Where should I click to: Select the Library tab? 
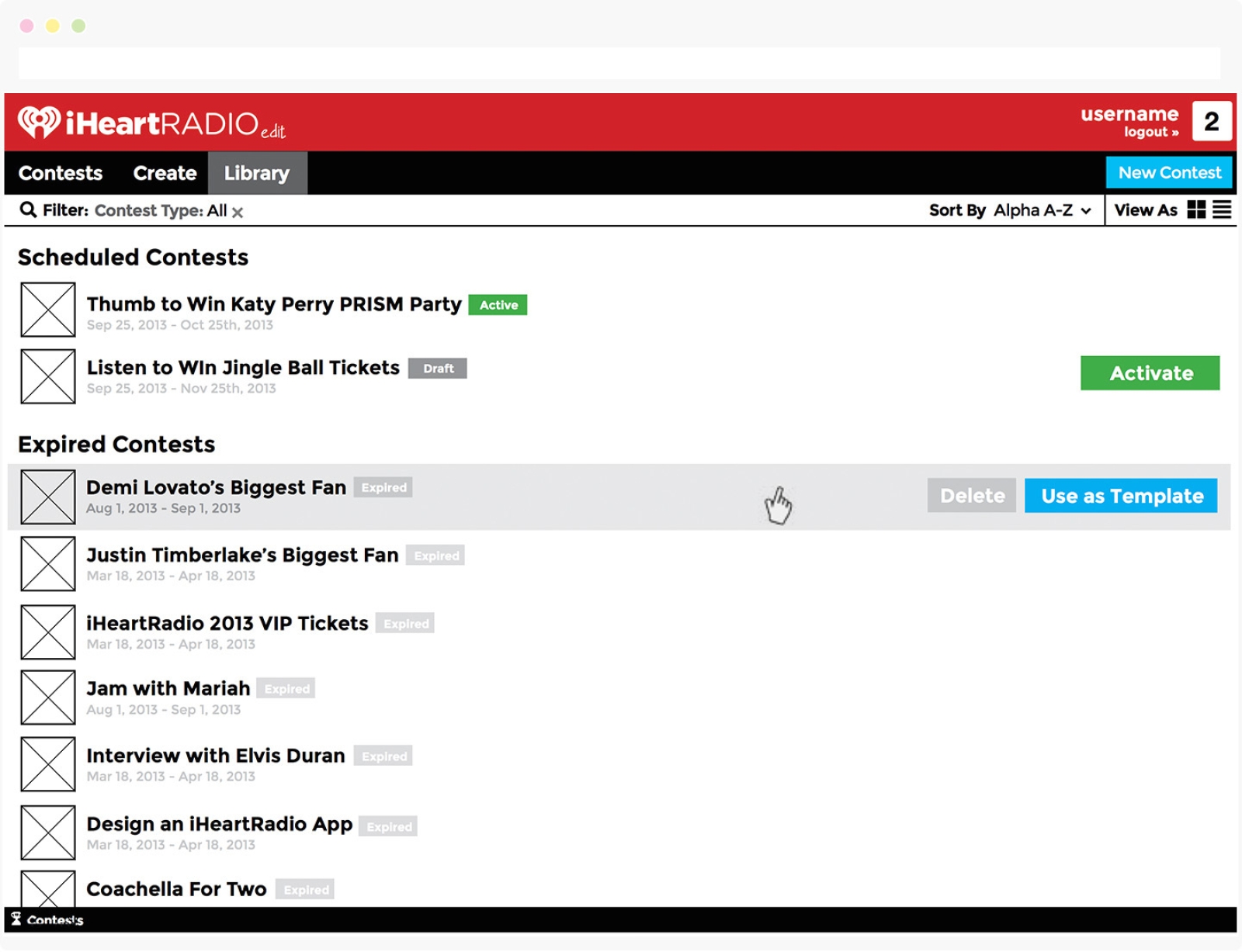257,173
